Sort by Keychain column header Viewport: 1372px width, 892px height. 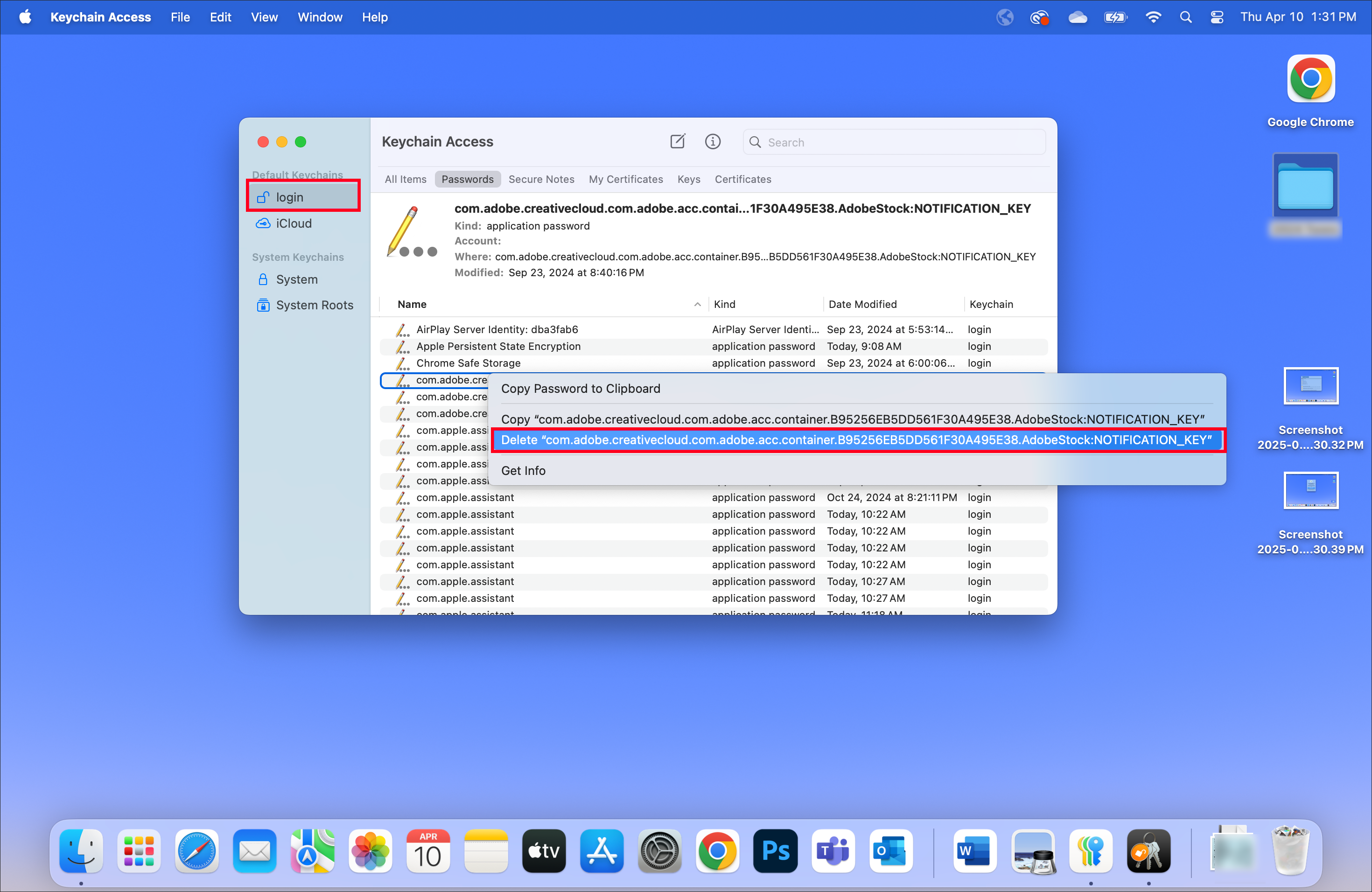1006,304
